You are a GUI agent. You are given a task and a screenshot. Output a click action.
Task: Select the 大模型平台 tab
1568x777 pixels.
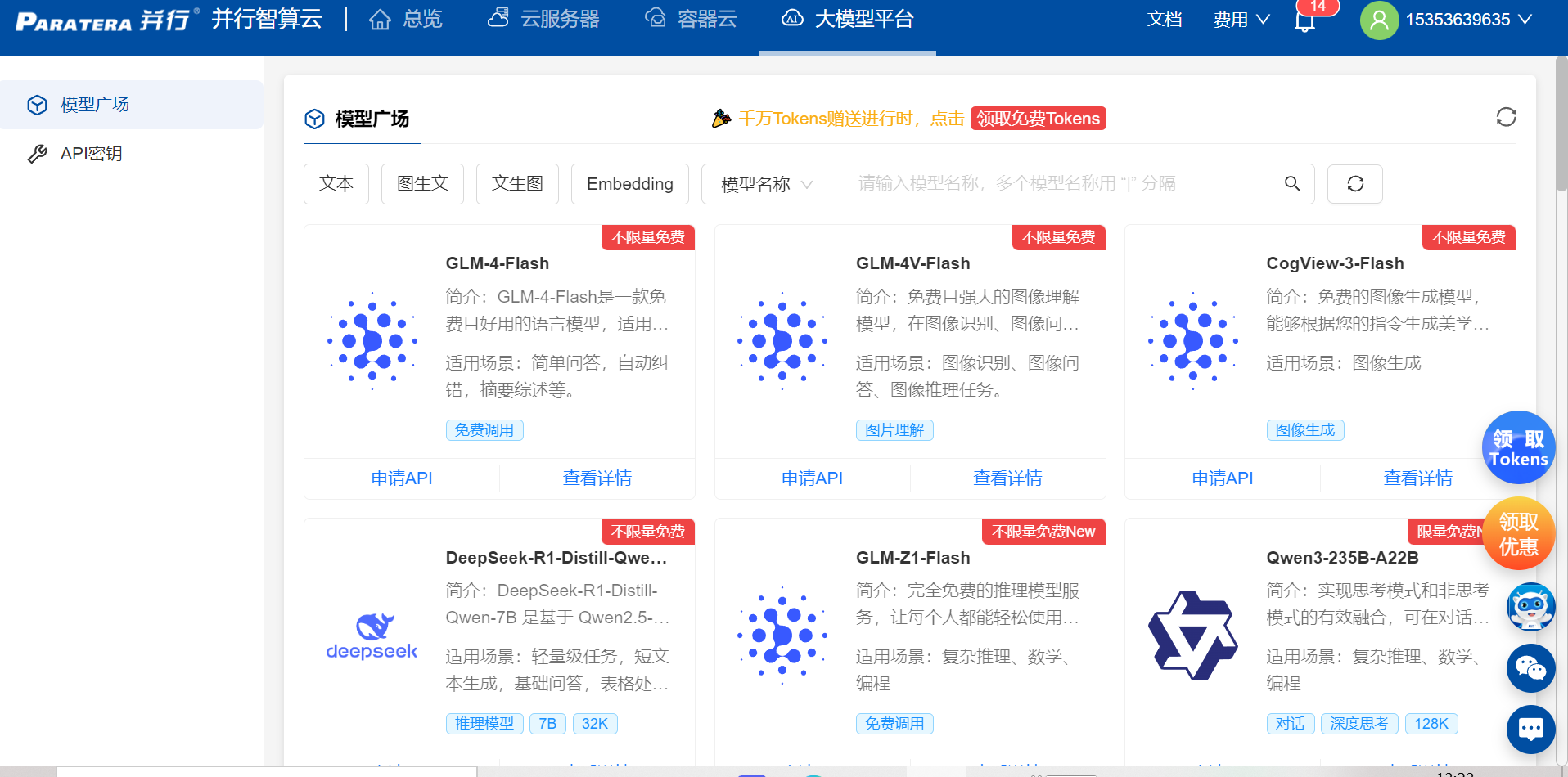tap(848, 19)
